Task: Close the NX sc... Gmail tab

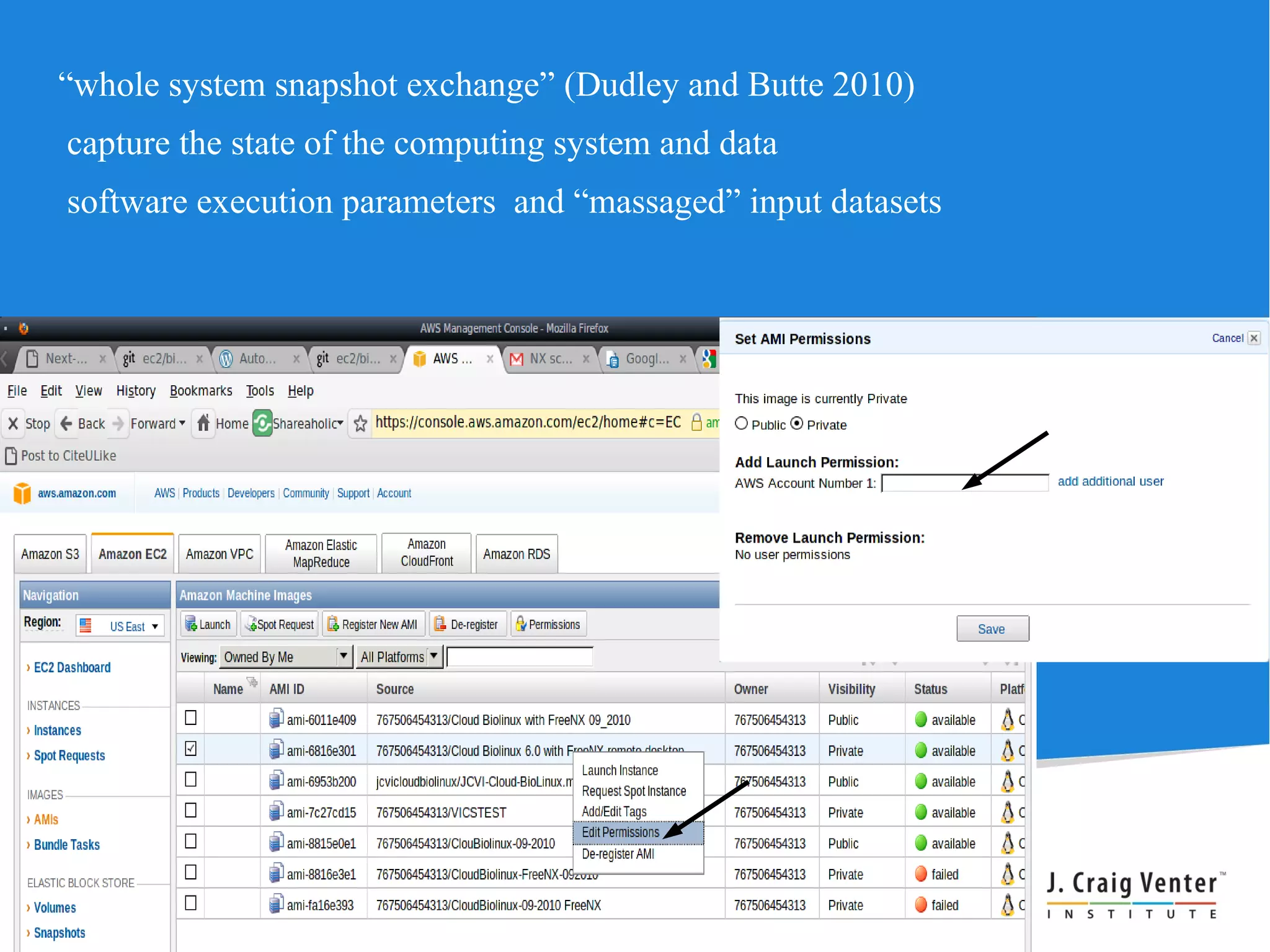Action: click(586, 358)
